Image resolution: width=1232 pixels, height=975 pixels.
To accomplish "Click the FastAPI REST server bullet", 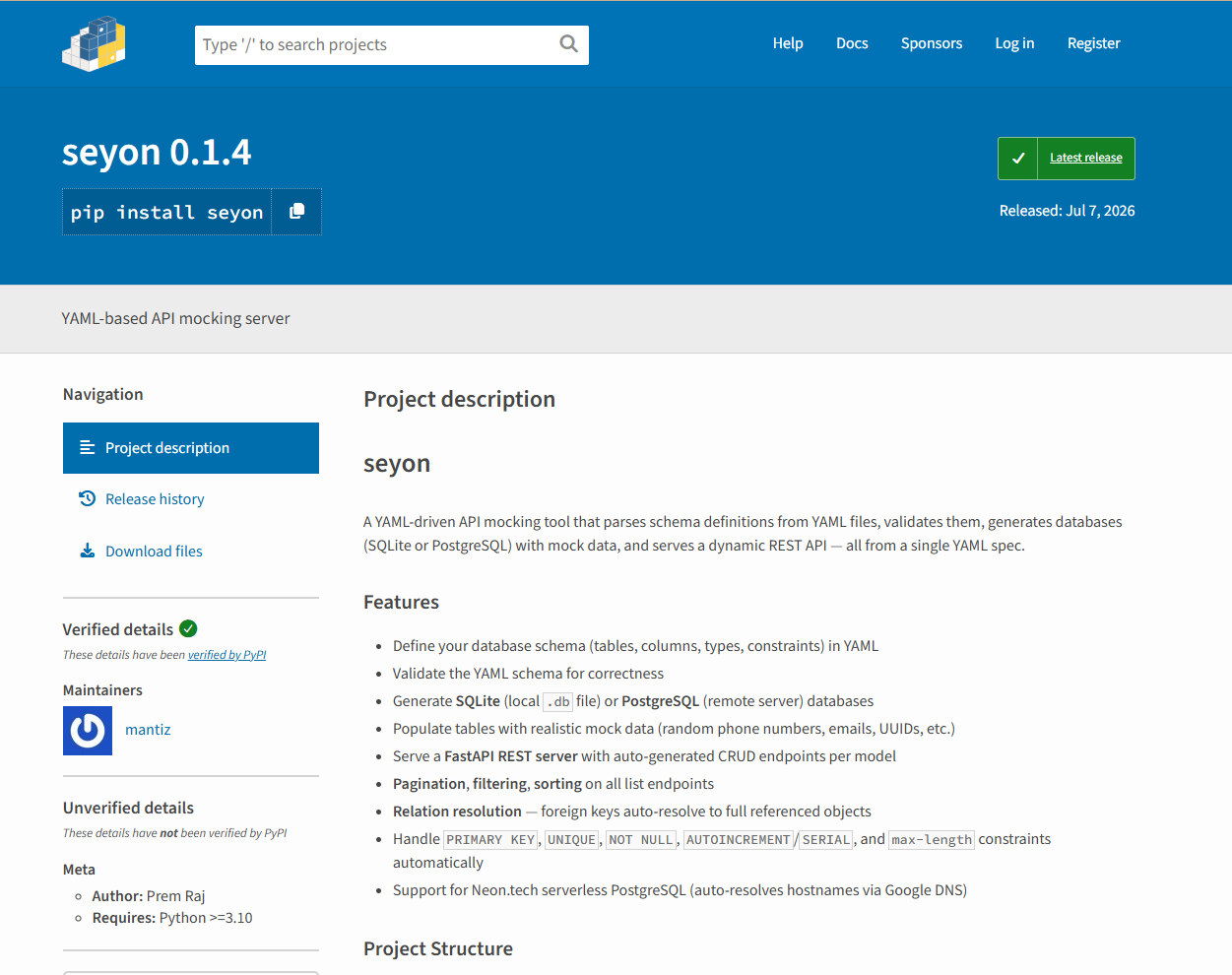I will click(x=644, y=756).
